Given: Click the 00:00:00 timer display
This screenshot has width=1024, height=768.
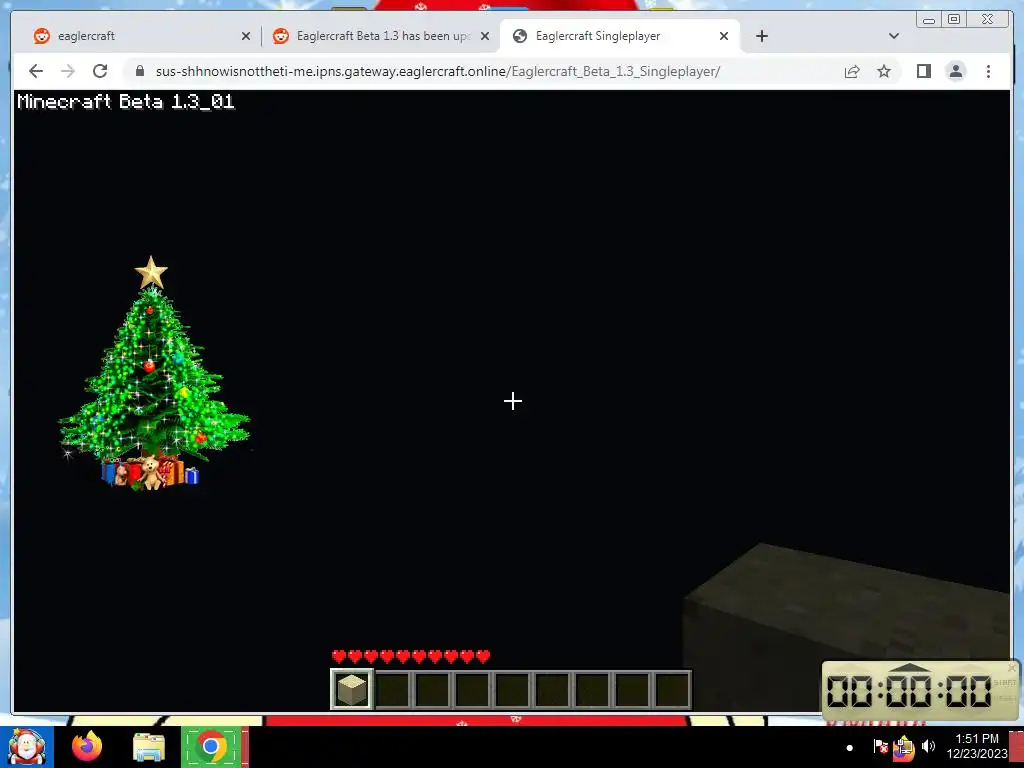Looking at the screenshot, I should pos(909,691).
